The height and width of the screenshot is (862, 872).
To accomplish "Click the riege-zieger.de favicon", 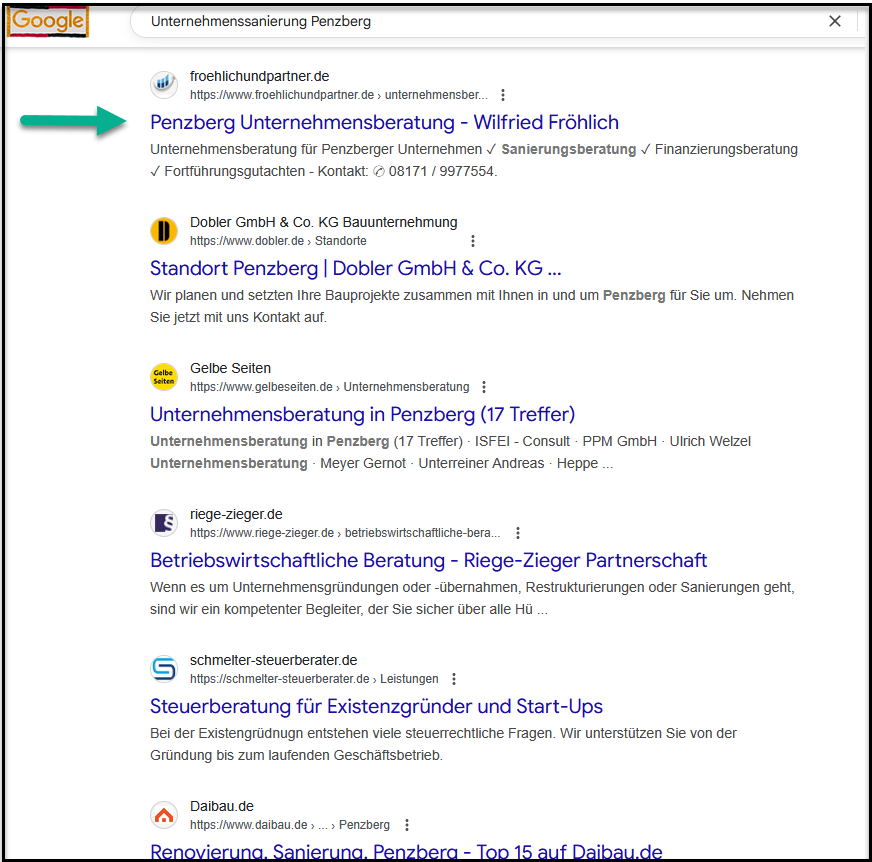I will pos(164,523).
